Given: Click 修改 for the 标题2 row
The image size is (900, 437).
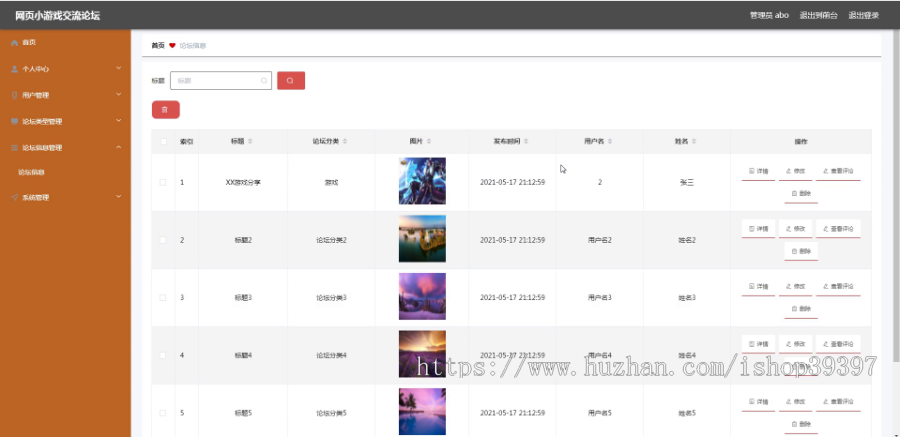Looking at the screenshot, I should [796, 229].
